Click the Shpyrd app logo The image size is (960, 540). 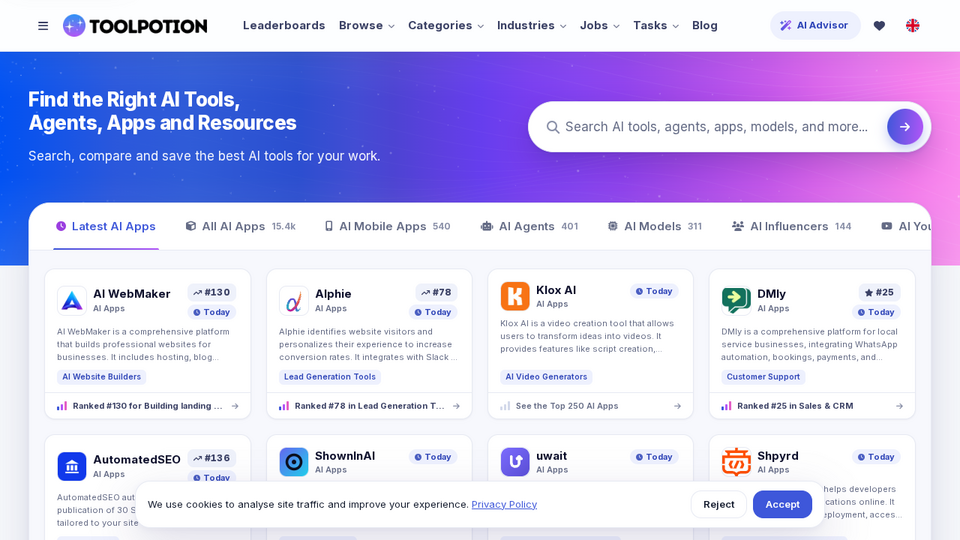click(736, 462)
